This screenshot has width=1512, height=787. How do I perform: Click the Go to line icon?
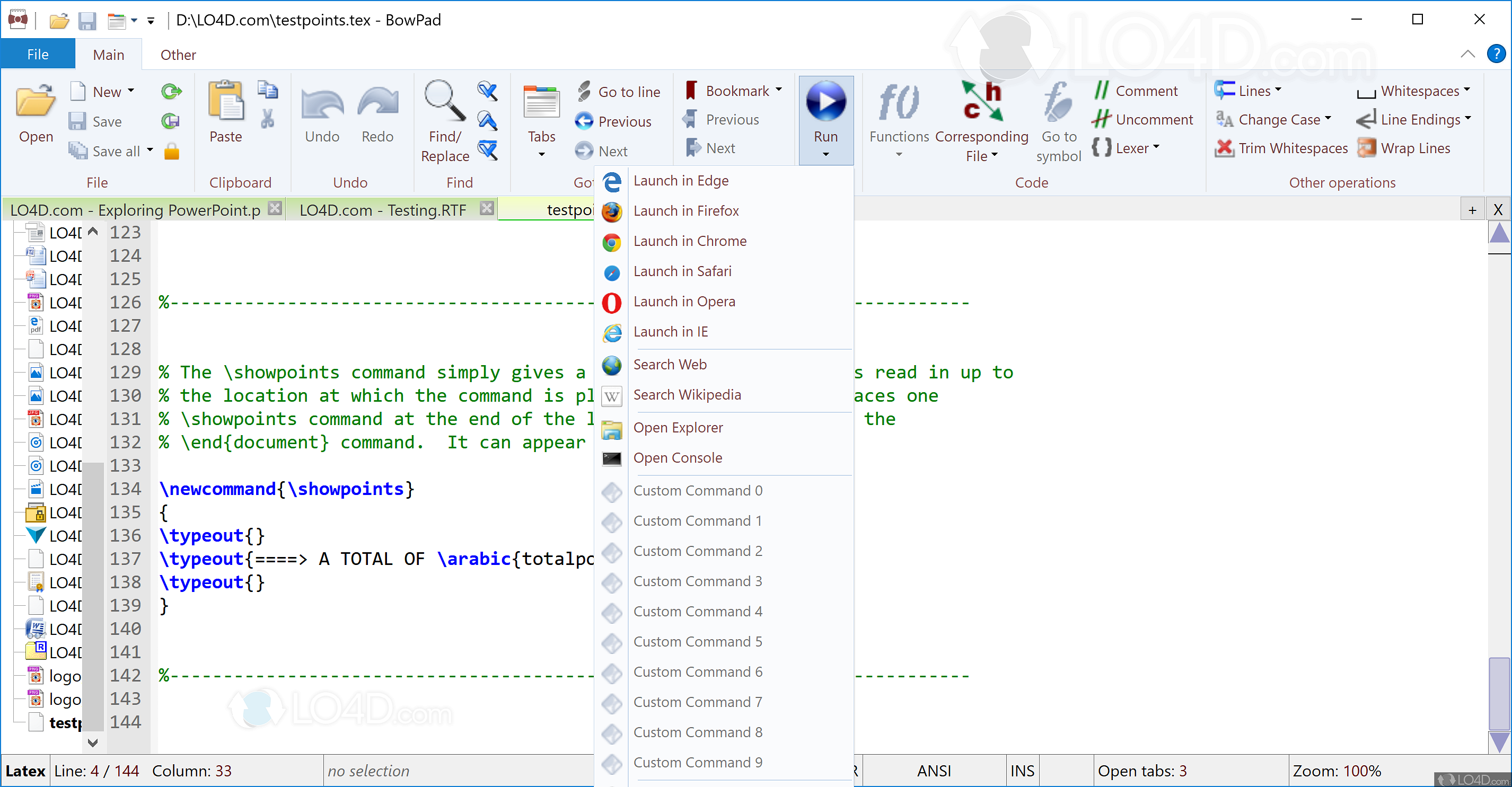click(584, 92)
